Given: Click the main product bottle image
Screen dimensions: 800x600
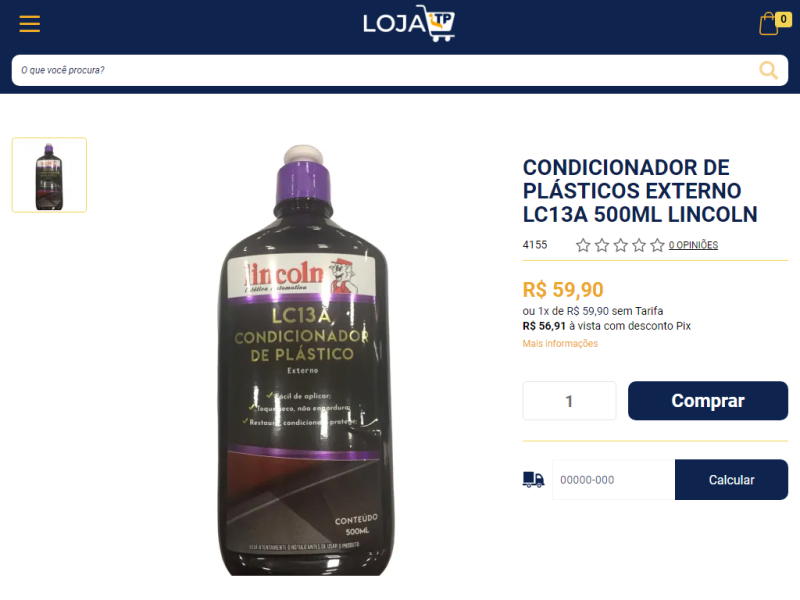Looking at the screenshot, I should [306, 360].
